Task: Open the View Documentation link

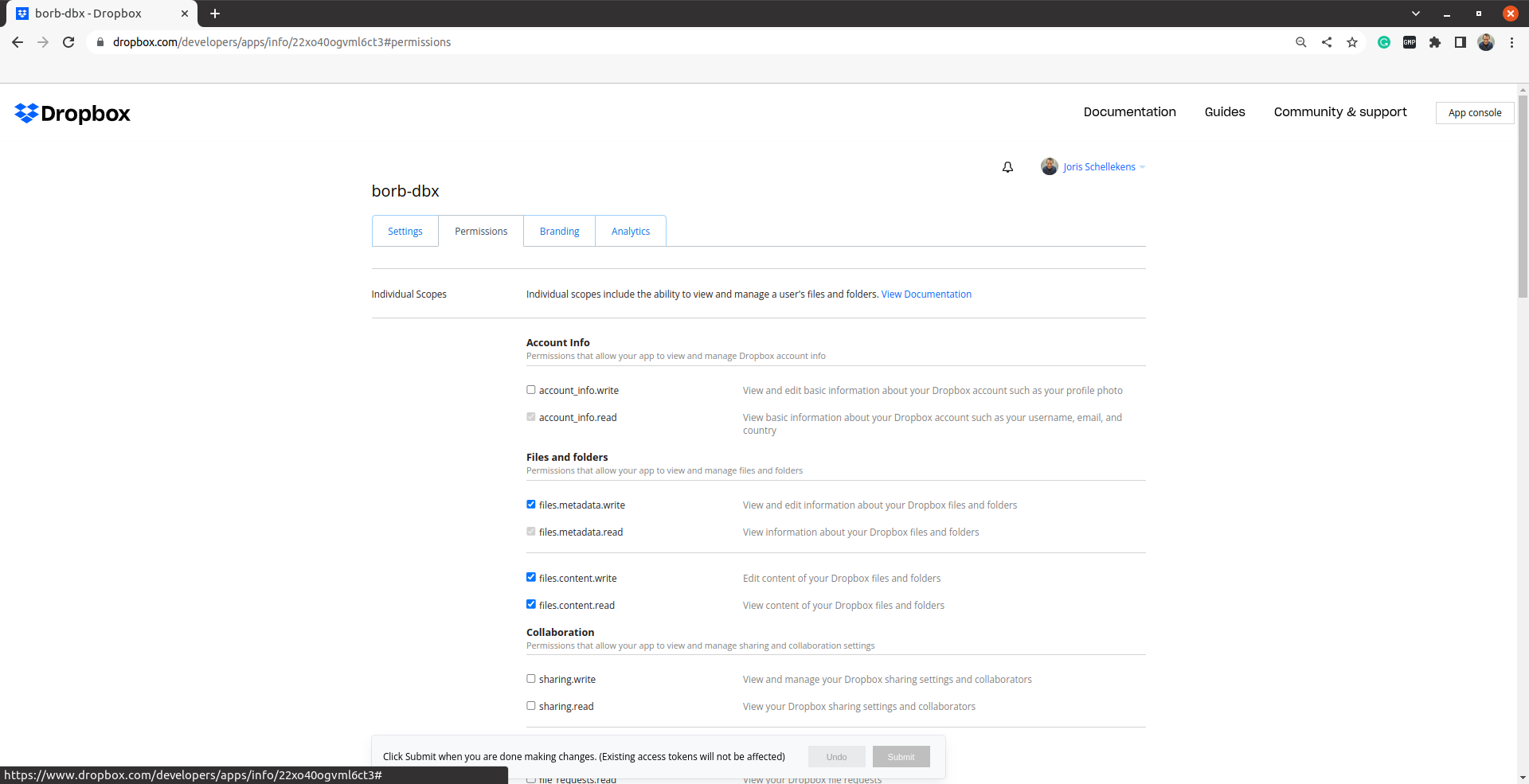Action: click(x=926, y=294)
